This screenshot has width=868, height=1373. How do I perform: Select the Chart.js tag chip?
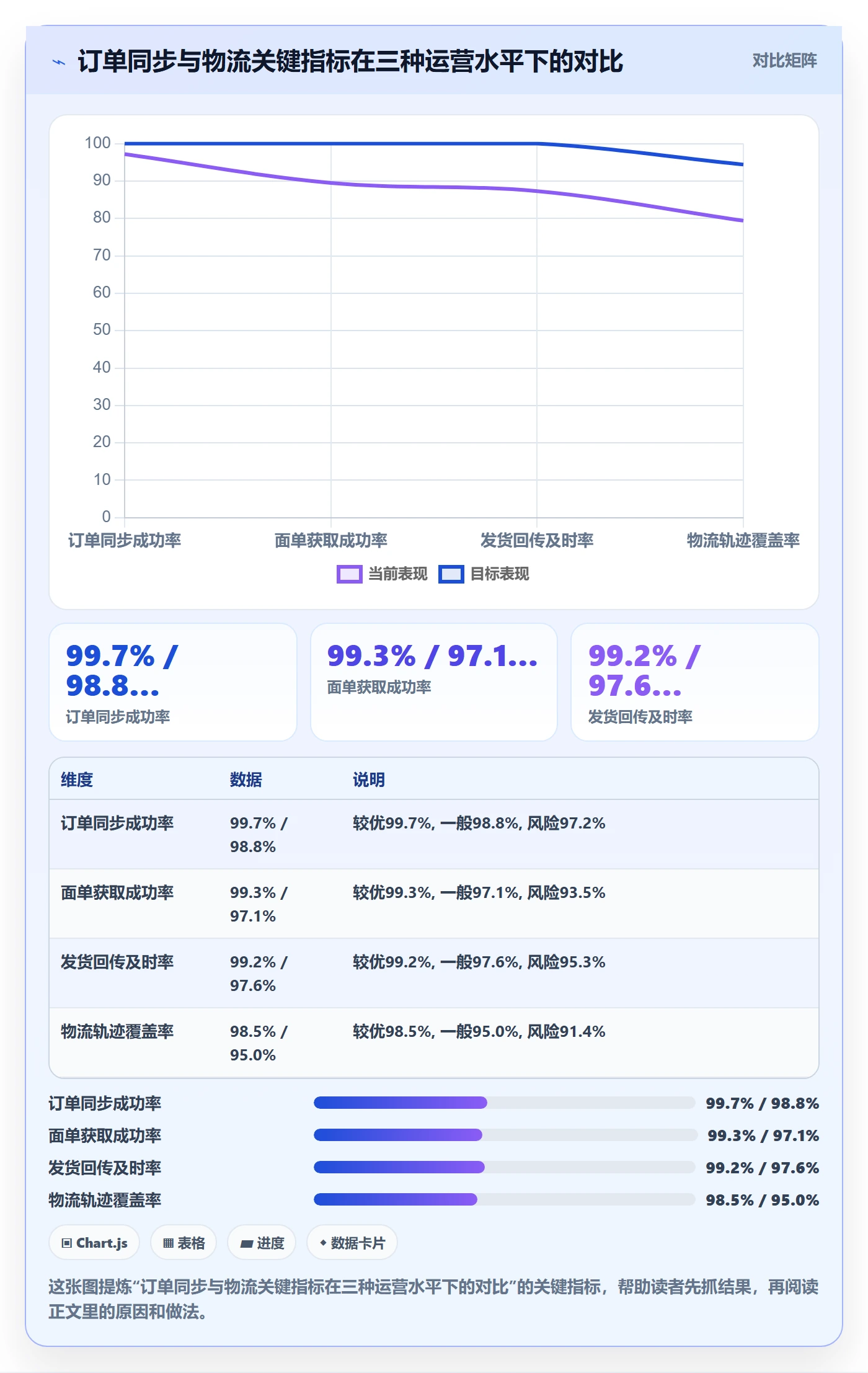click(94, 1243)
